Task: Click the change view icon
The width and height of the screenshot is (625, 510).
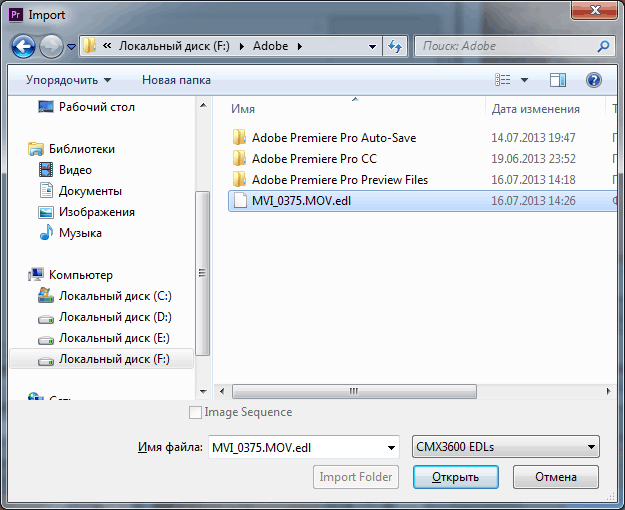Action: point(503,80)
